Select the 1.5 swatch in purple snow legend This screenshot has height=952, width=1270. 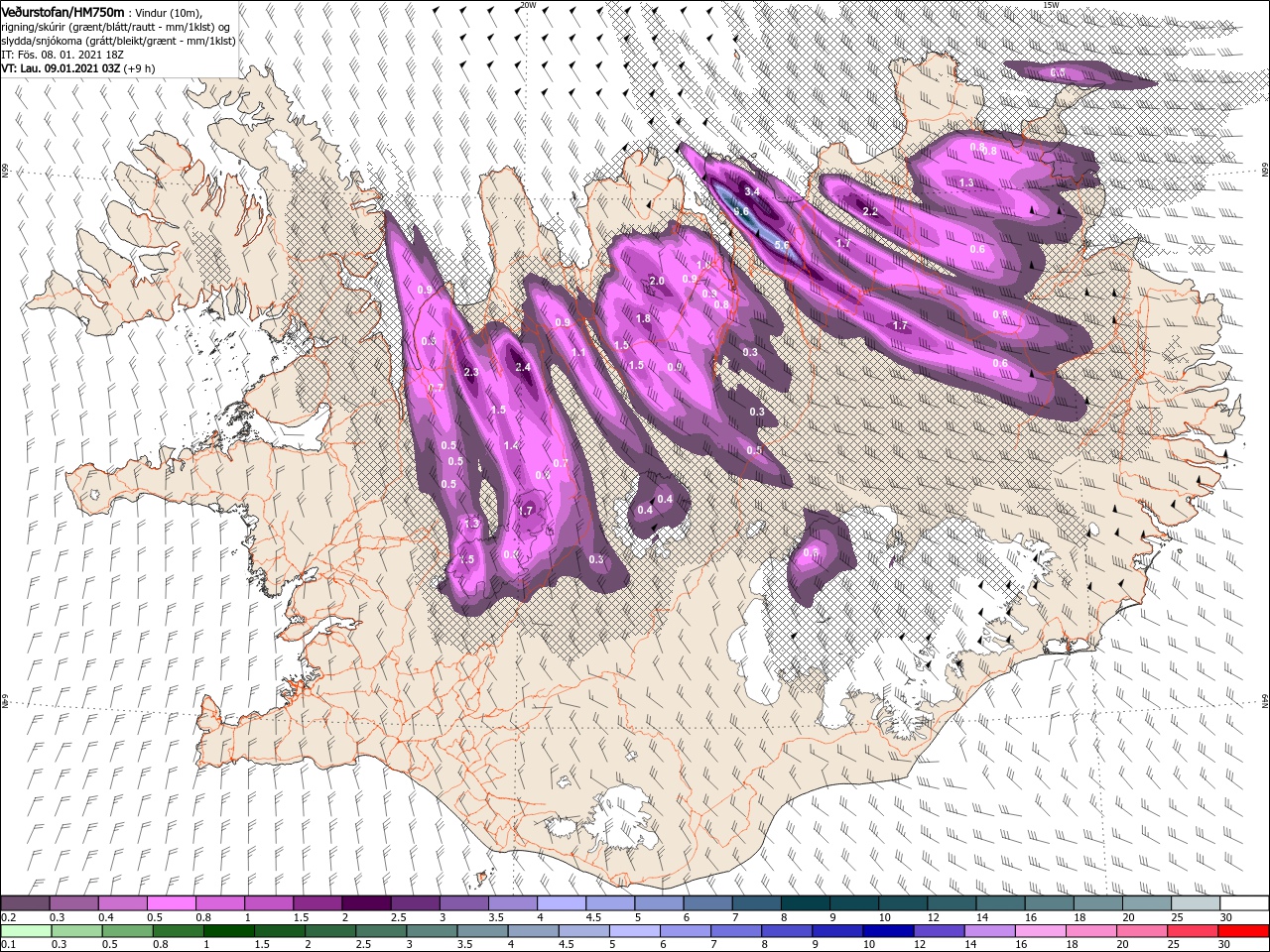coord(317,903)
